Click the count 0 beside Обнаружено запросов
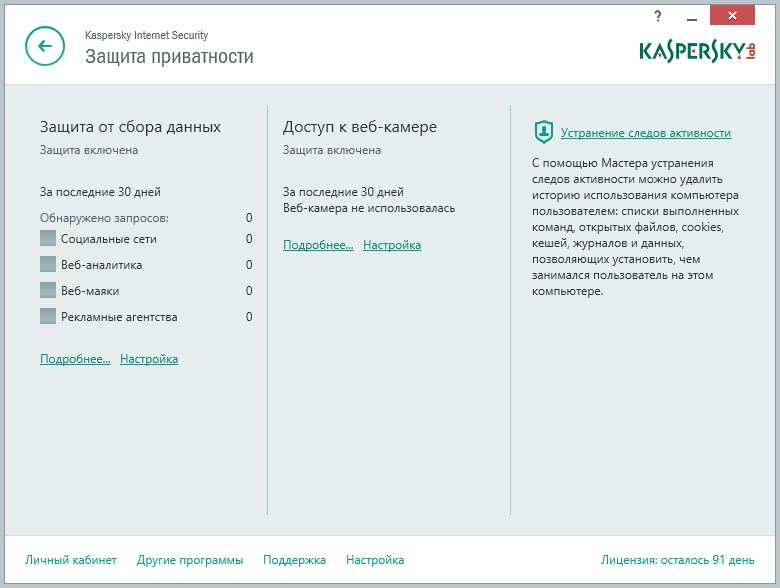The height and width of the screenshot is (588, 780). pos(249,218)
